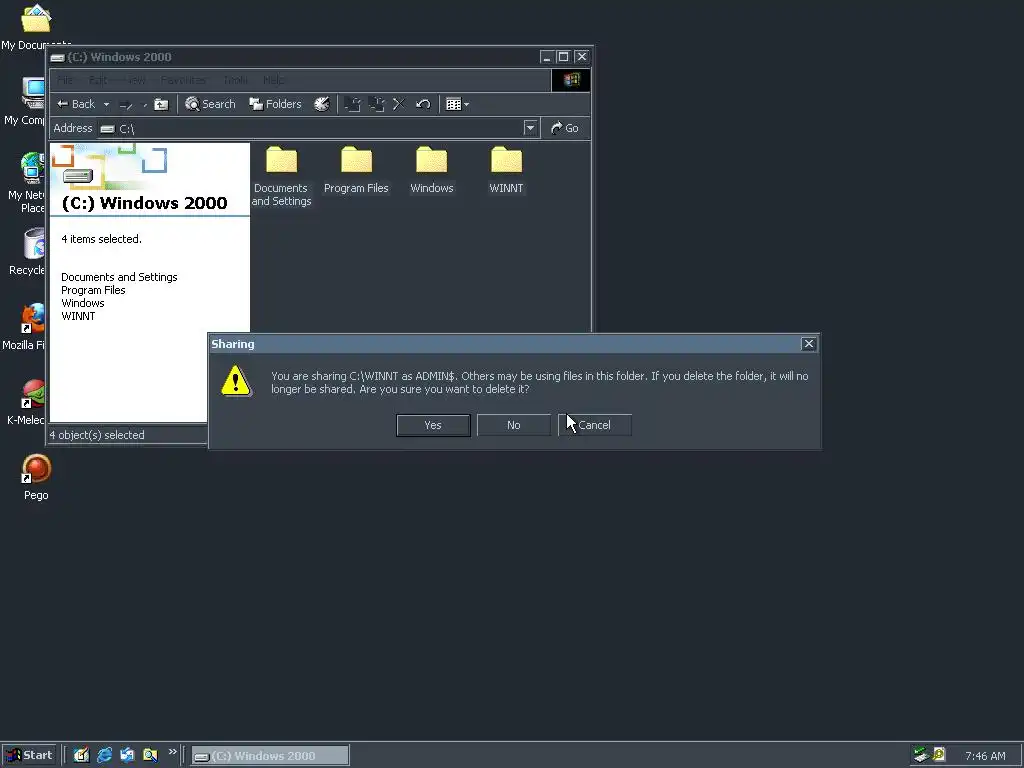Select the Documents and Settings folder

281,176
